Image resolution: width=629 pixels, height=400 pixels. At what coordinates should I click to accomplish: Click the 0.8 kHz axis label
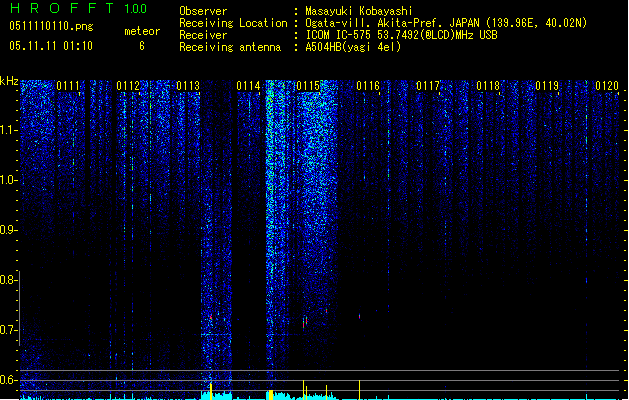(8, 280)
